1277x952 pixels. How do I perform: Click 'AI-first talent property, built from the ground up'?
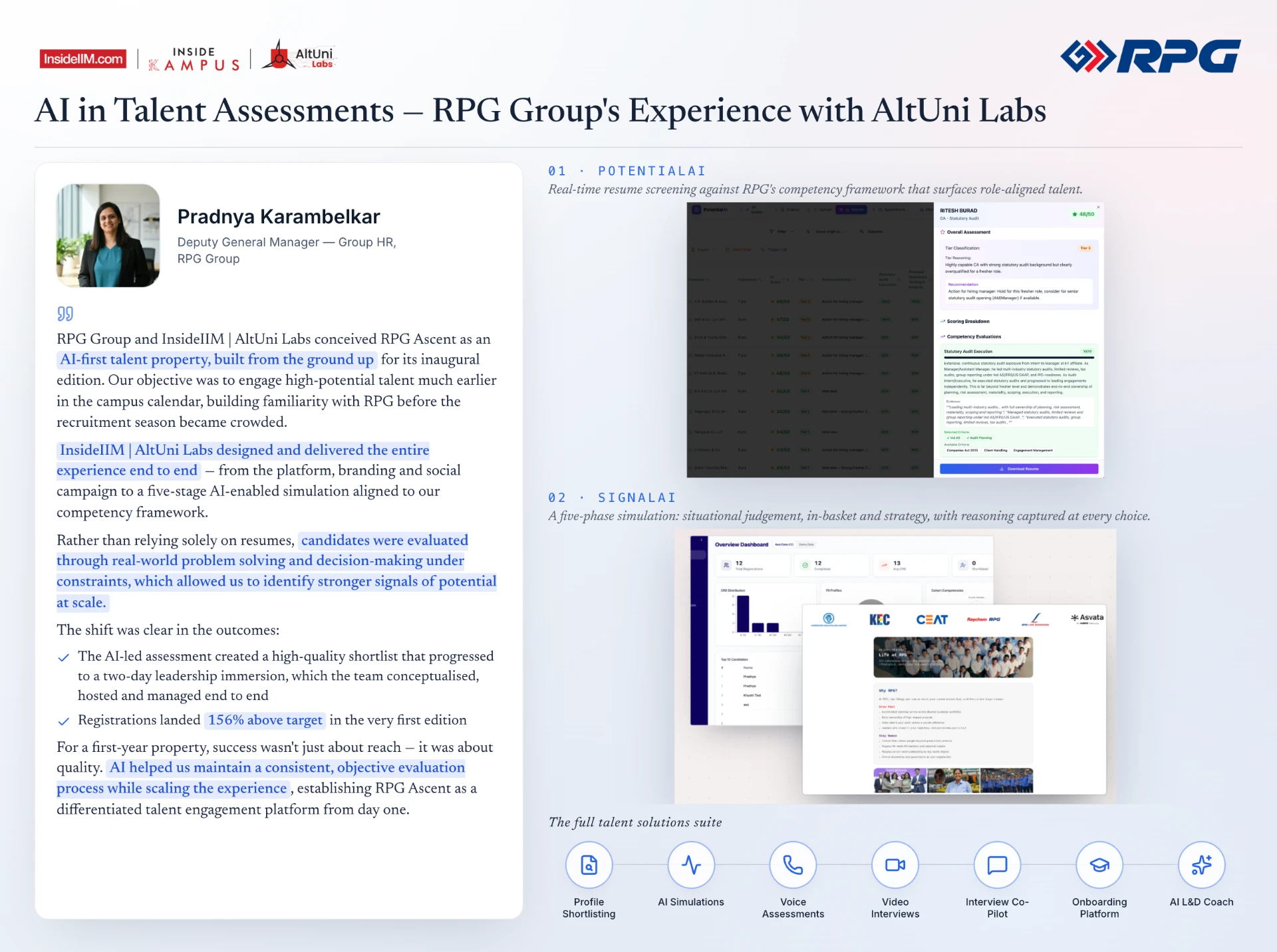tap(217, 360)
